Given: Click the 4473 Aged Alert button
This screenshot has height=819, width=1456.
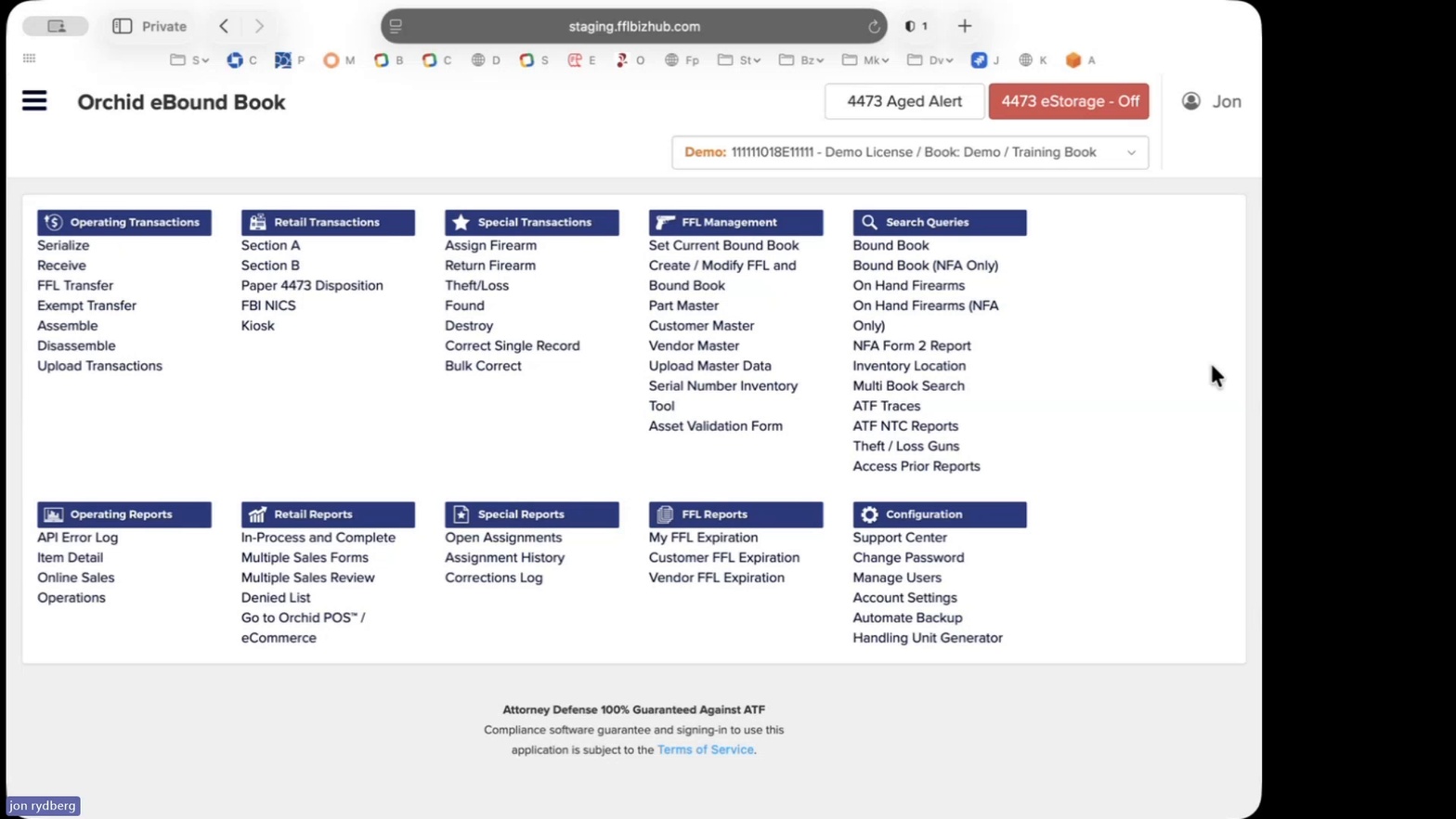Looking at the screenshot, I should 904,101.
